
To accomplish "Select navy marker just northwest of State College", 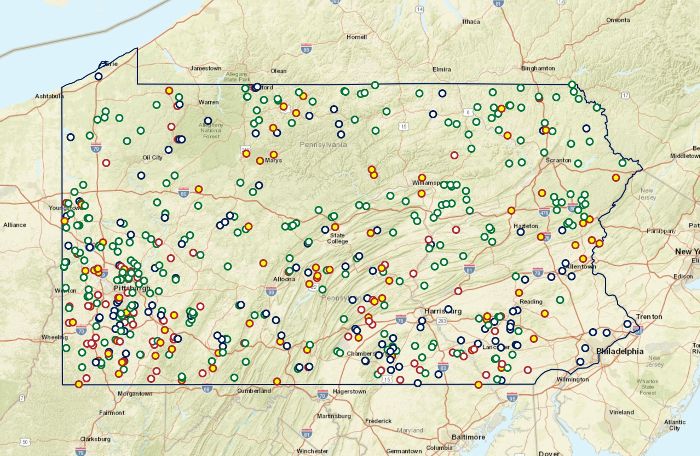I will pyautogui.click(x=325, y=230).
